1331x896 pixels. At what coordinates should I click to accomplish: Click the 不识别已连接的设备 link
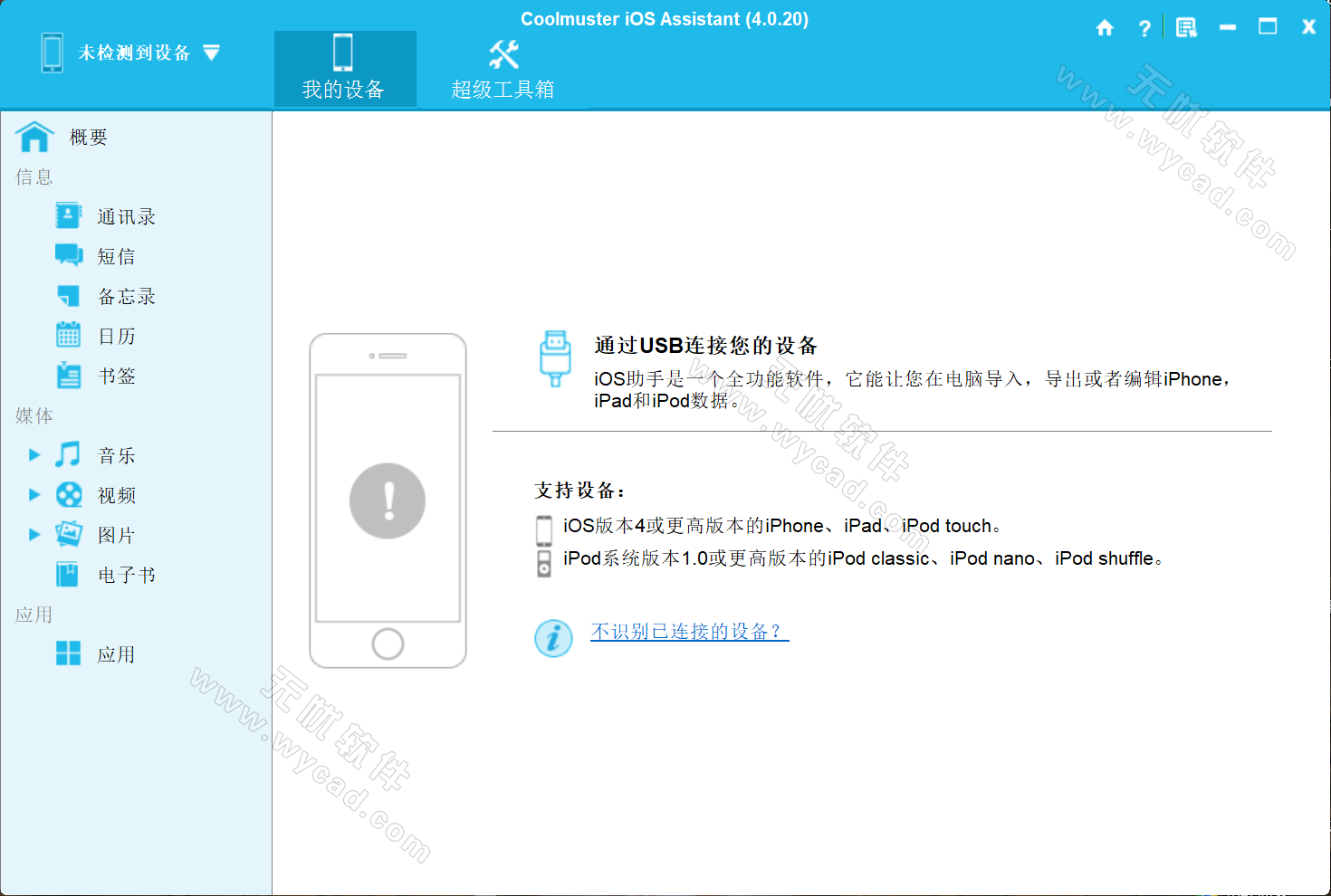coord(688,633)
